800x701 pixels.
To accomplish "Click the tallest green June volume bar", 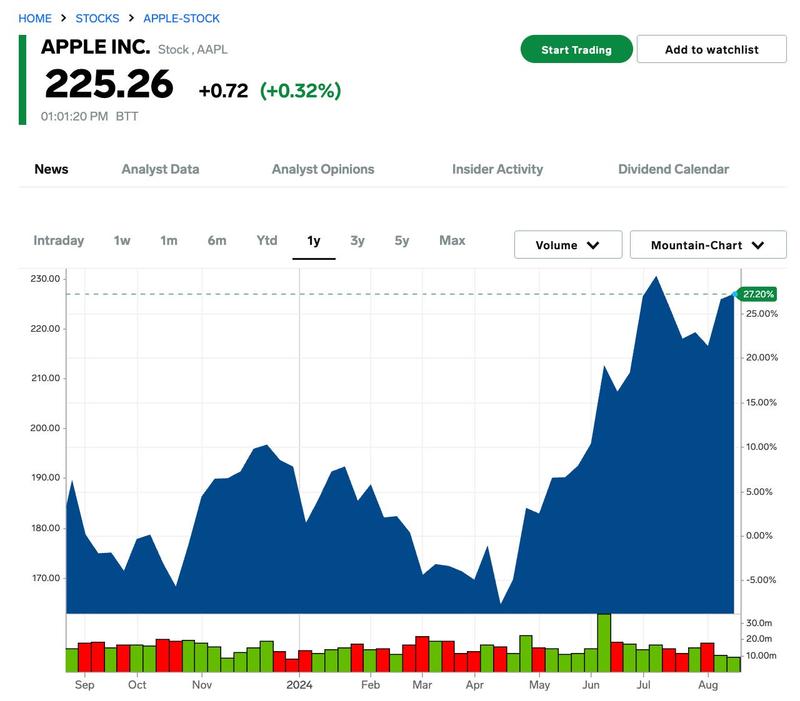I will [604, 642].
